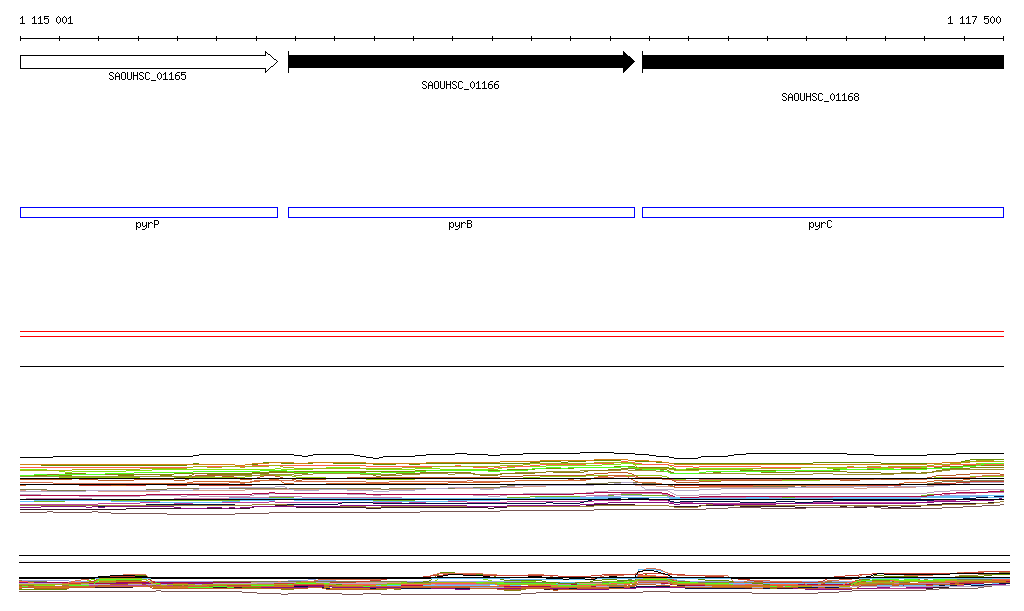
Task: Click the start coordinate 1 115 001
Action: click(46, 20)
